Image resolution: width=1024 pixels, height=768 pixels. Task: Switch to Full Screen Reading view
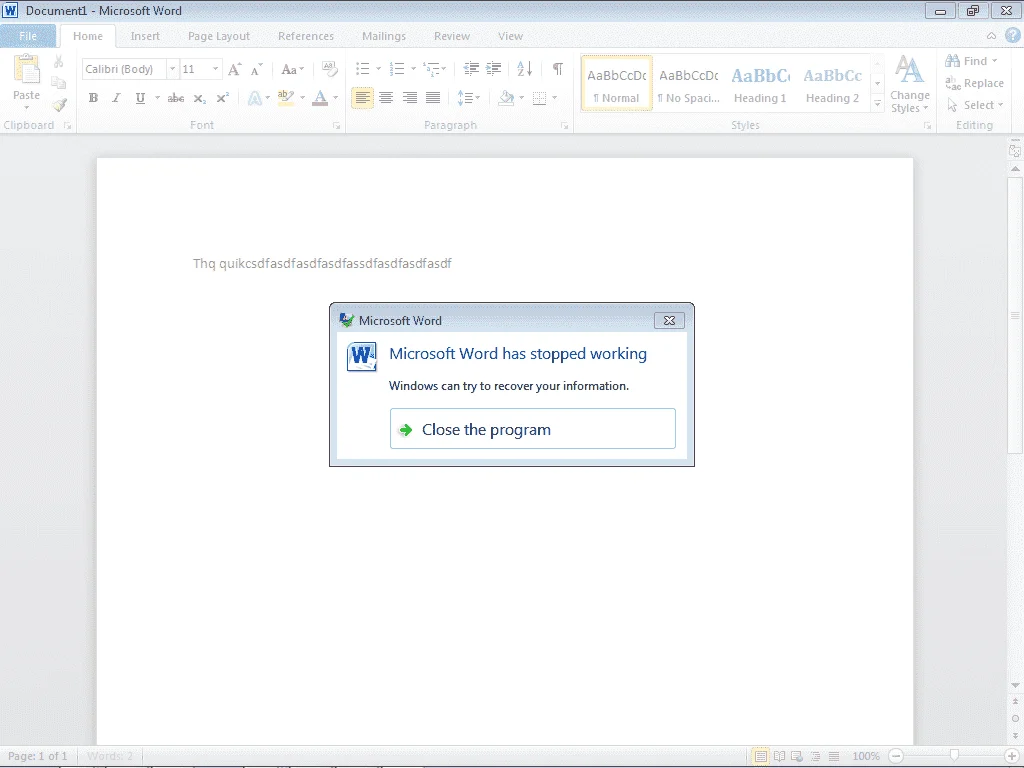[779, 756]
